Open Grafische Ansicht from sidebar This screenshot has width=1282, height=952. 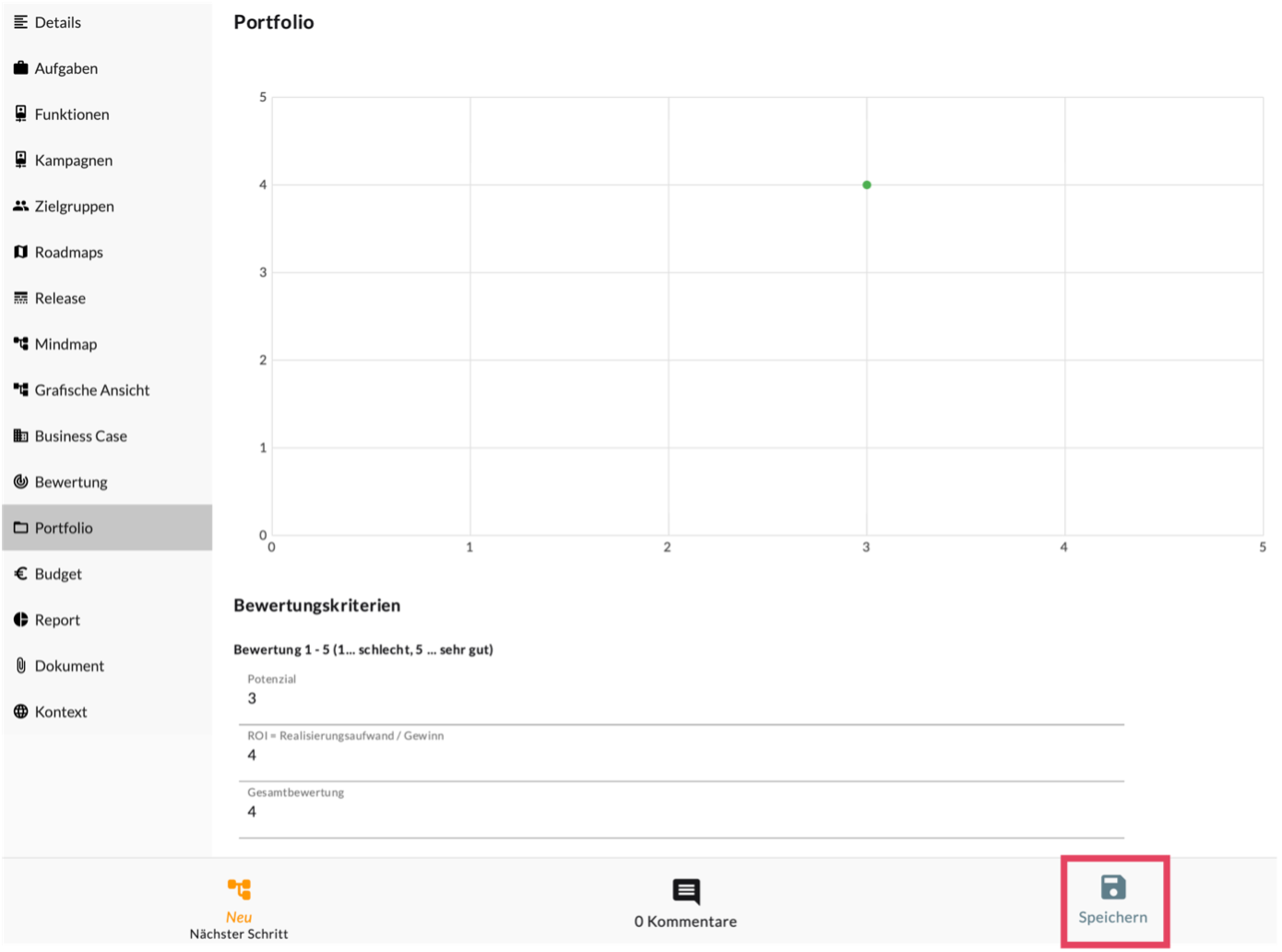point(91,390)
